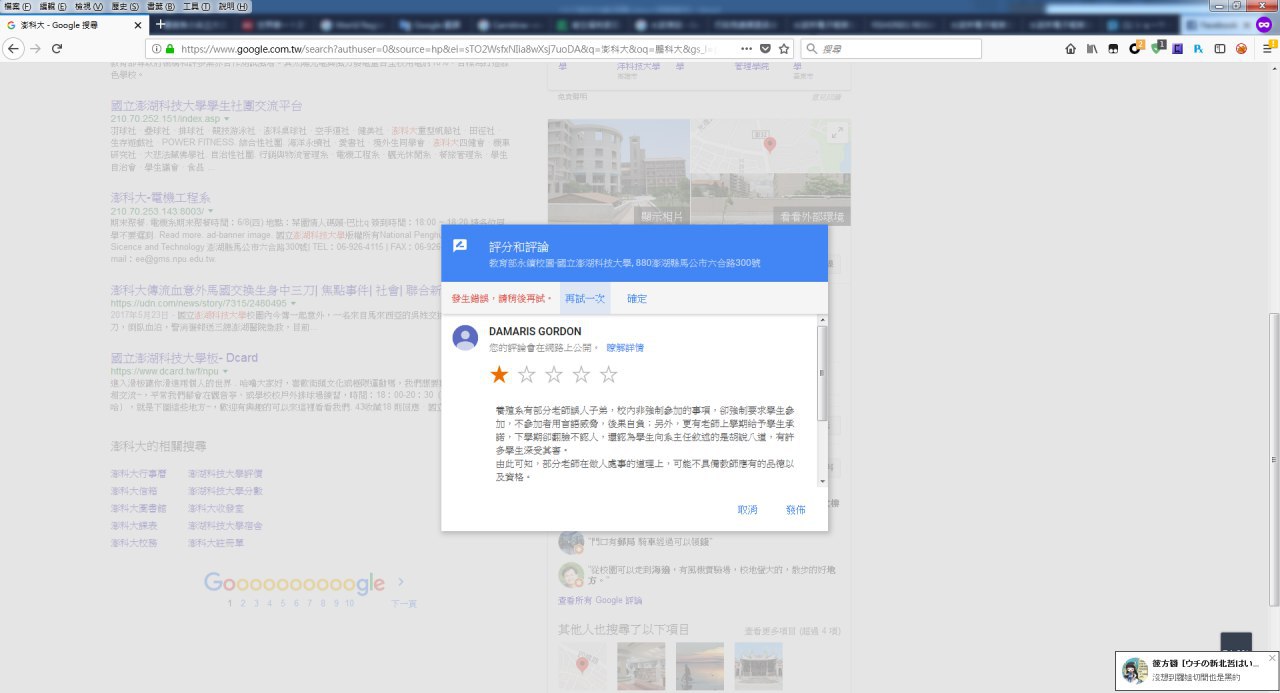Set rating to the second star
This screenshot has height=693, width=1280.
click(527, 375)
